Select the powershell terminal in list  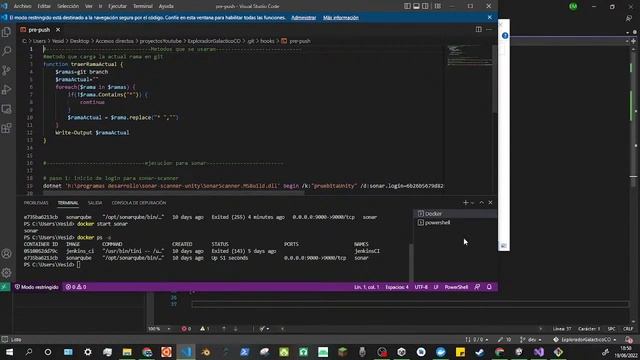tap(456, 222)
